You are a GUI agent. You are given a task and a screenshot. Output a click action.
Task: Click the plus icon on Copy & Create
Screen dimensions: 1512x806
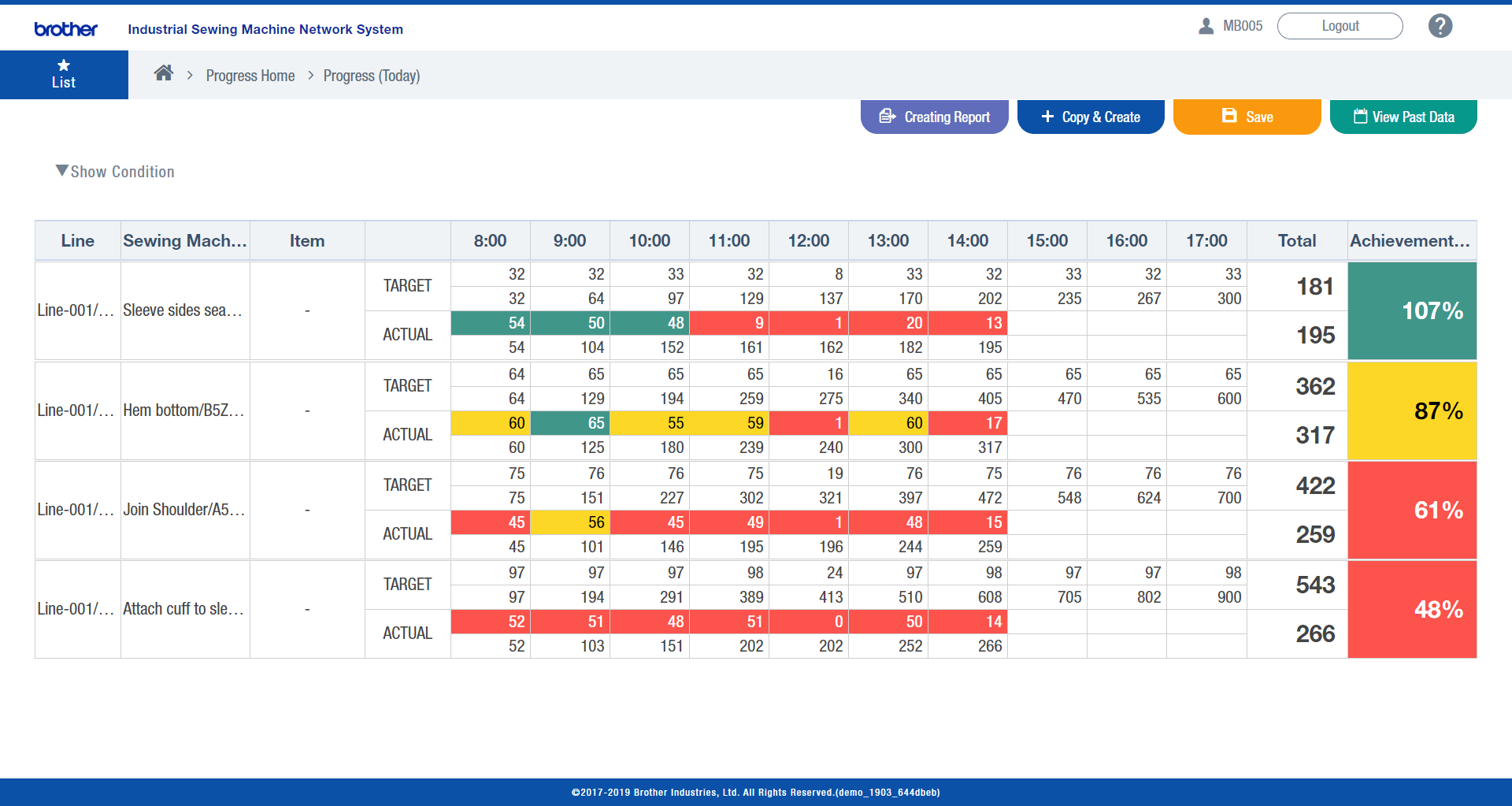click(x=1047, y=117)
